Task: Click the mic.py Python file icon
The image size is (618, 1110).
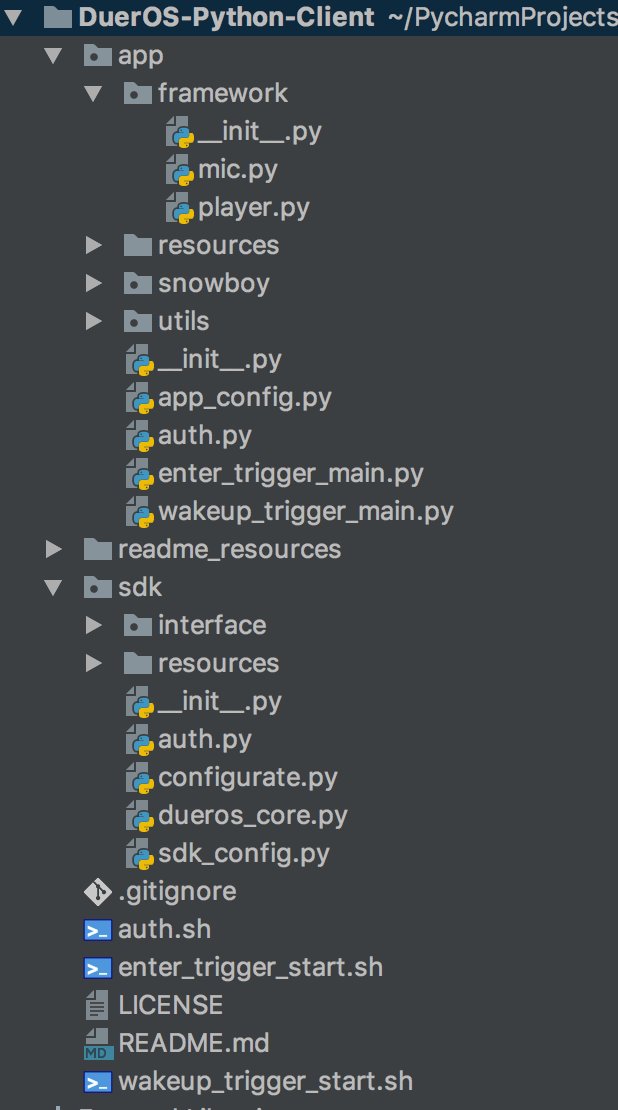Action: tap(180, 171)
